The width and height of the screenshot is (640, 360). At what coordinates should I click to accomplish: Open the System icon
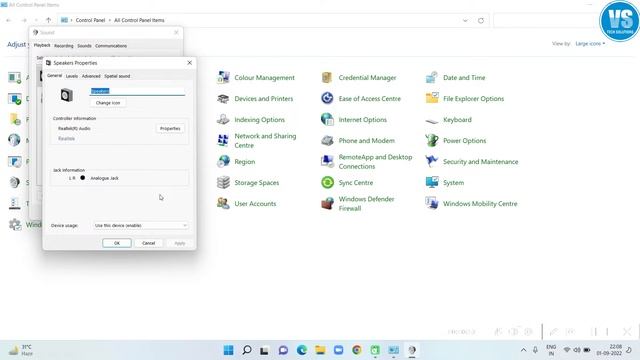[x=432, y=182]
